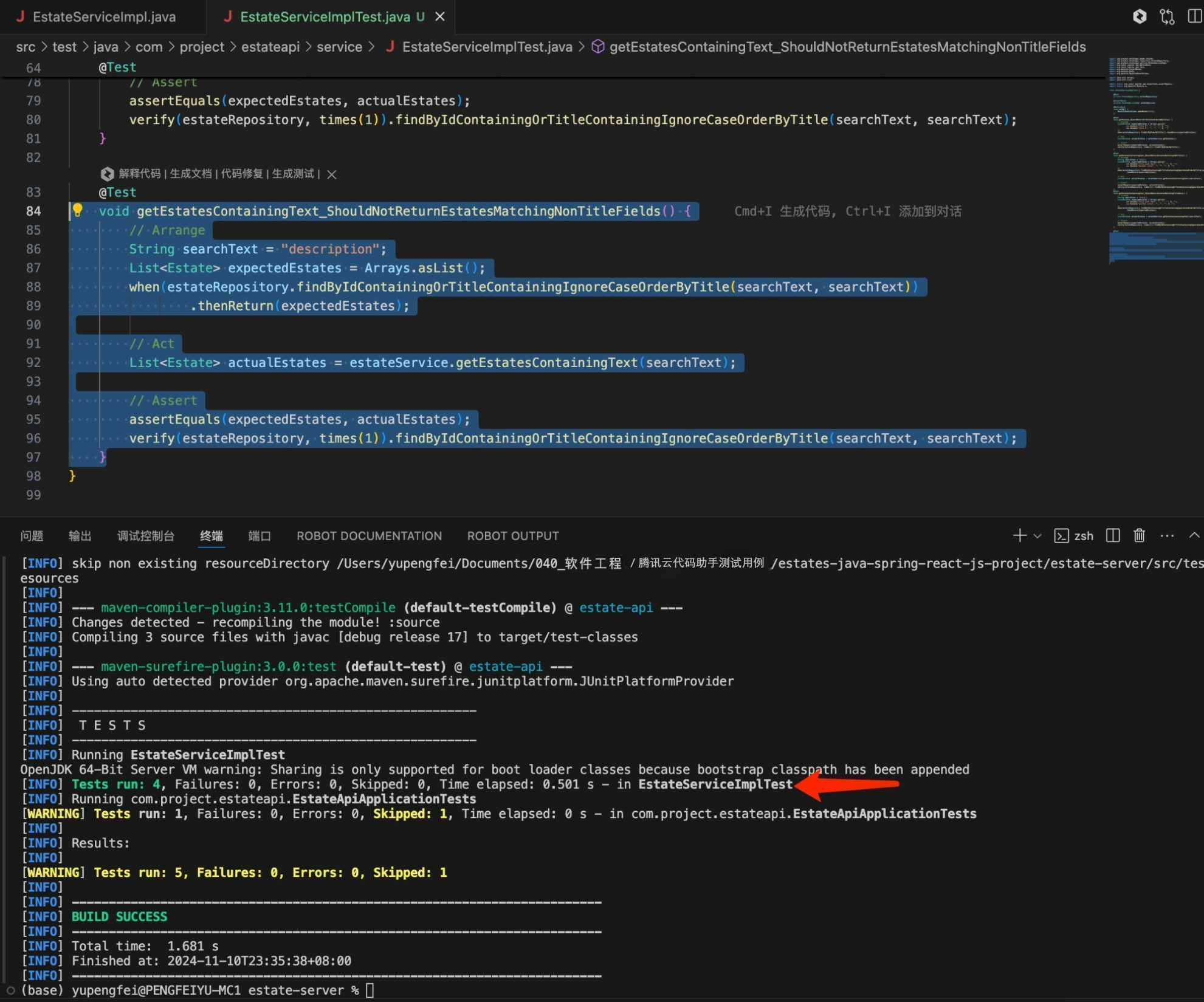
Task: Close the EstateServiceImplTest.java tab
Action: click(x=440, y=16)
